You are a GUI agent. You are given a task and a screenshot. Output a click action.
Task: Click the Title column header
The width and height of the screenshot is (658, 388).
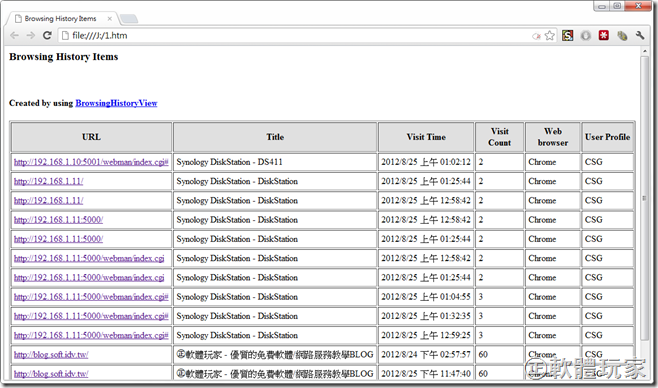(x=275, y=137)
